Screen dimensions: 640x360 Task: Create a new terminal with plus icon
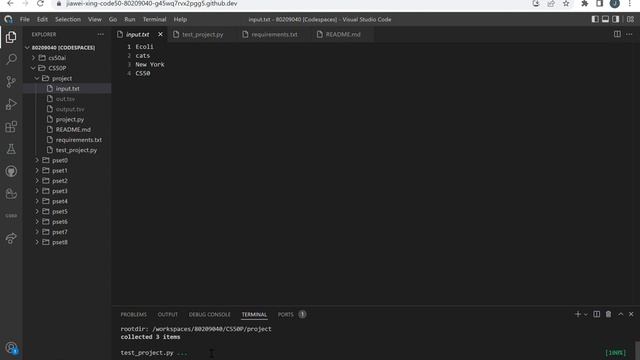578,314
